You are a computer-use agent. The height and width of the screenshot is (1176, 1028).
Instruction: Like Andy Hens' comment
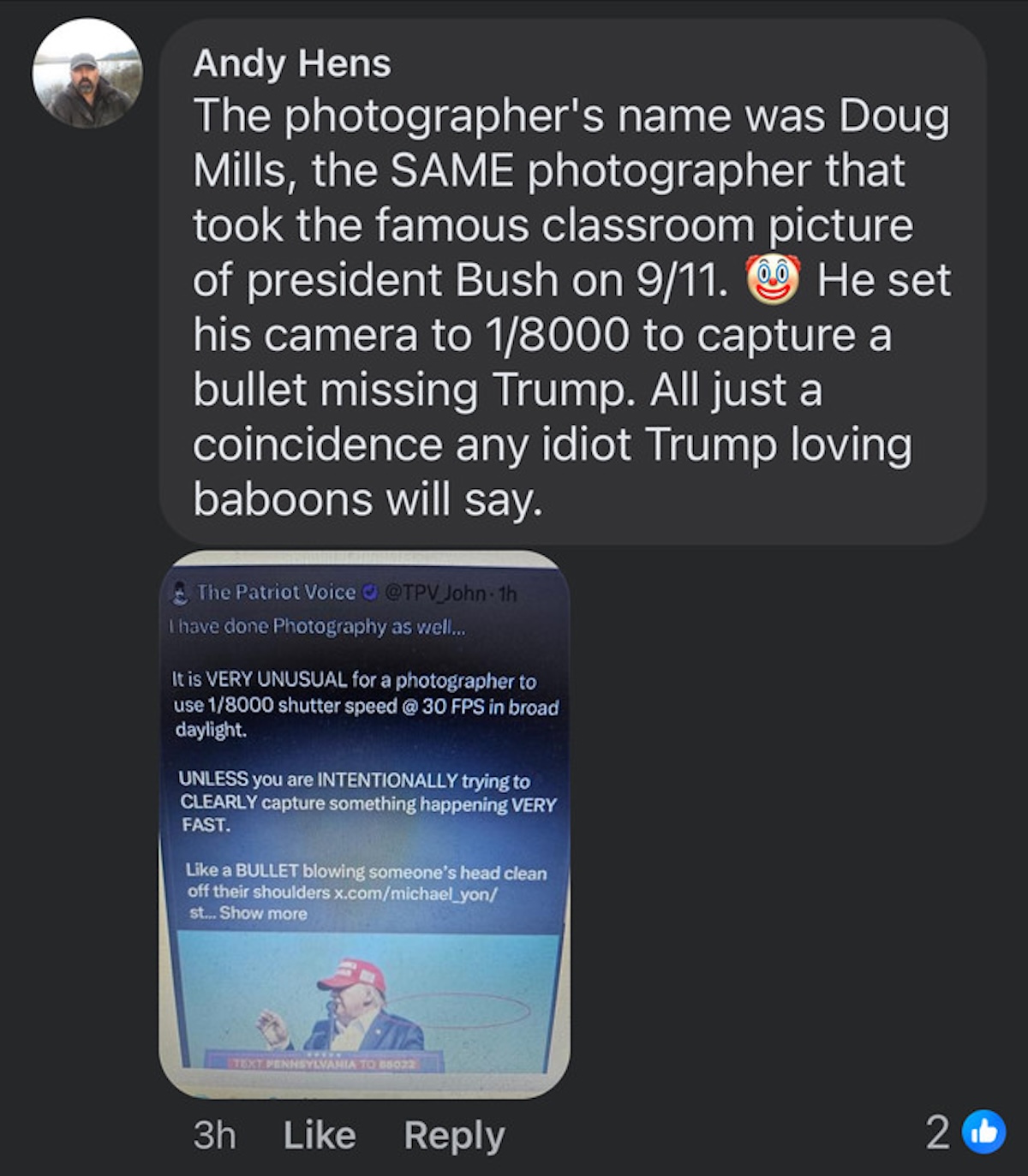click(x=320, y=1135)
